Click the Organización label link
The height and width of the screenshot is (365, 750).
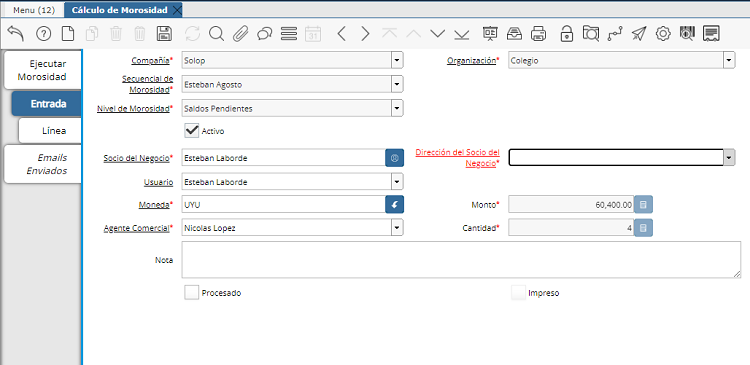pyautogui.click(x=472, y=61)
